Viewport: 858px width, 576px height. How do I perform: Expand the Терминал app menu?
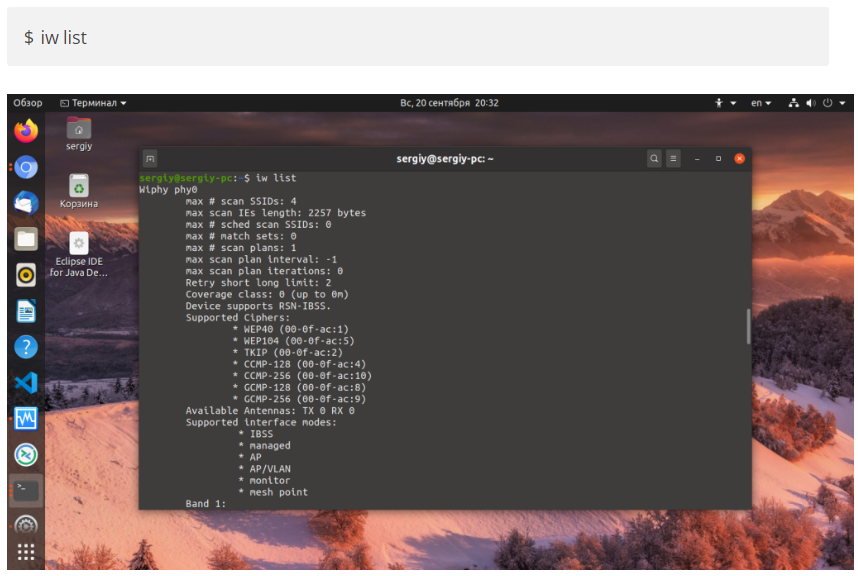[93, 103]
